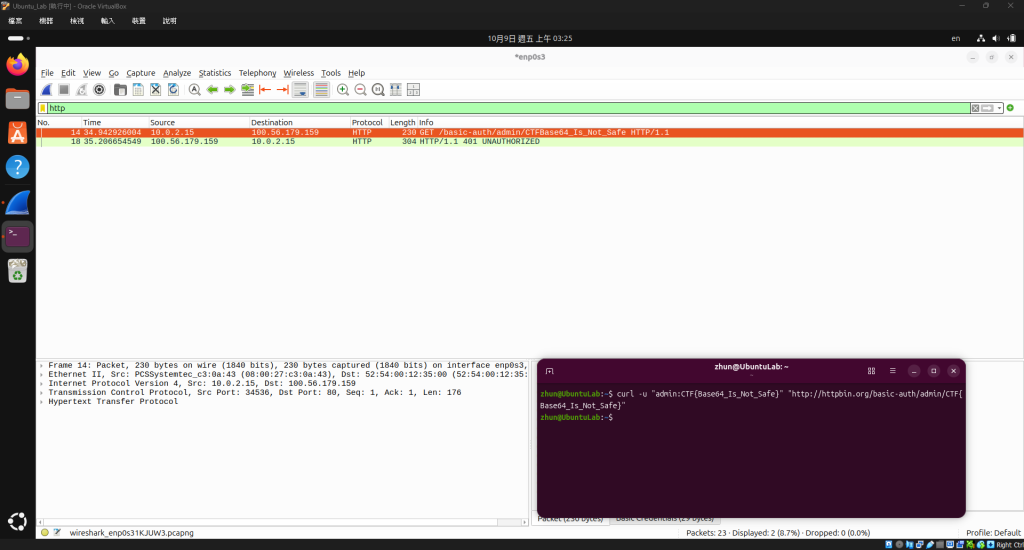Expand Frame 14 details

click(x=42, y=366)
